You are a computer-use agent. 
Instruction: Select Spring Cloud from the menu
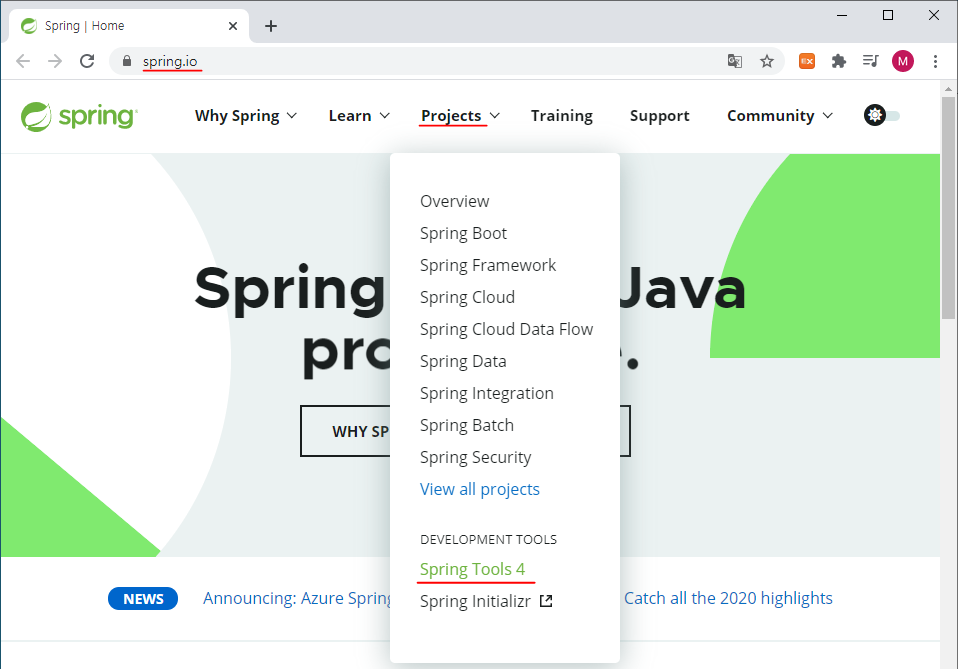(x=467, y=297)
